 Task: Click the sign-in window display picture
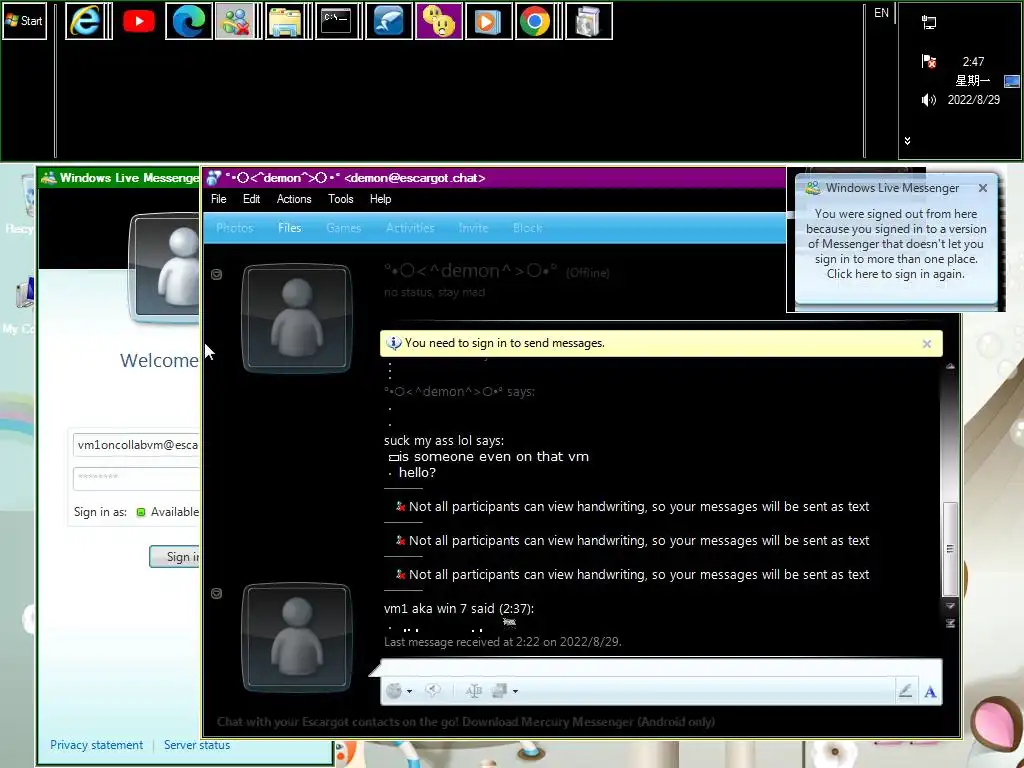165,266
